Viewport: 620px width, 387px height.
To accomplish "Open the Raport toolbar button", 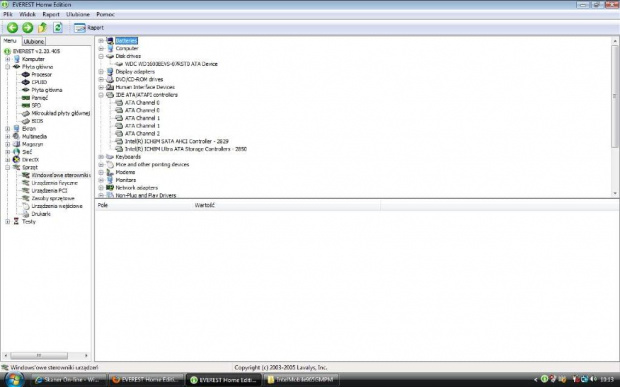I will [x=89, y=28].
